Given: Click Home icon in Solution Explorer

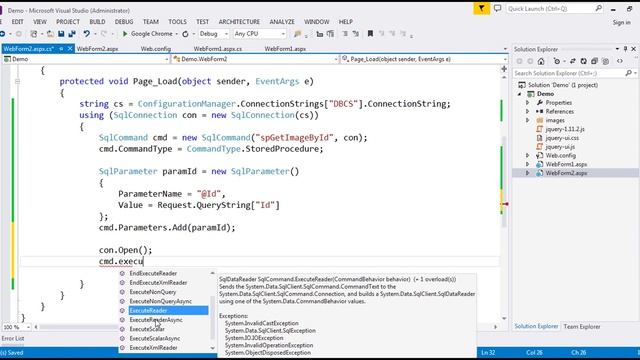Looking at the screenshot, I should (541, 61).
